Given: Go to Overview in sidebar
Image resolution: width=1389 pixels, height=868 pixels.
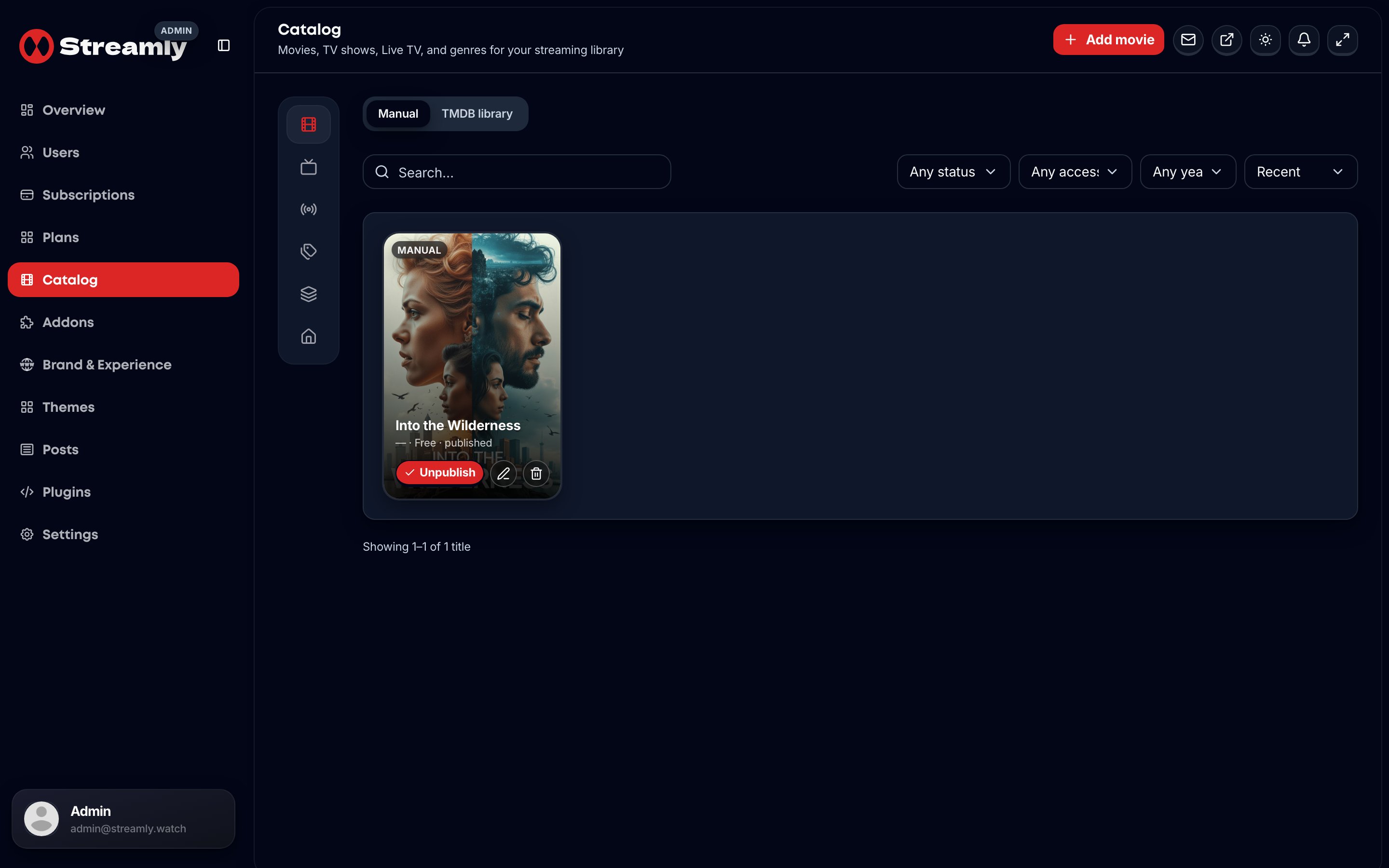Looking at the screenshot, I should tap(123, 109).
